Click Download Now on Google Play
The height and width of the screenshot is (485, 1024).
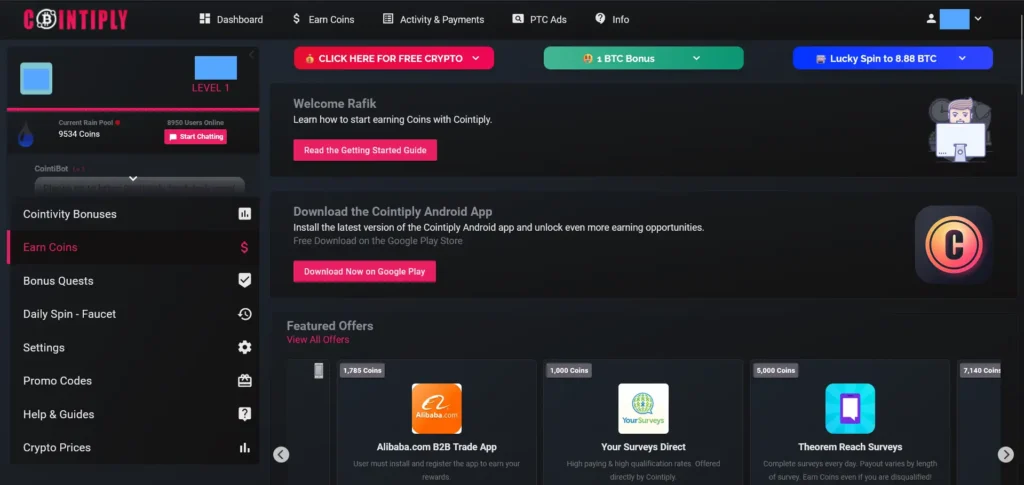click(x=364, y=272)
